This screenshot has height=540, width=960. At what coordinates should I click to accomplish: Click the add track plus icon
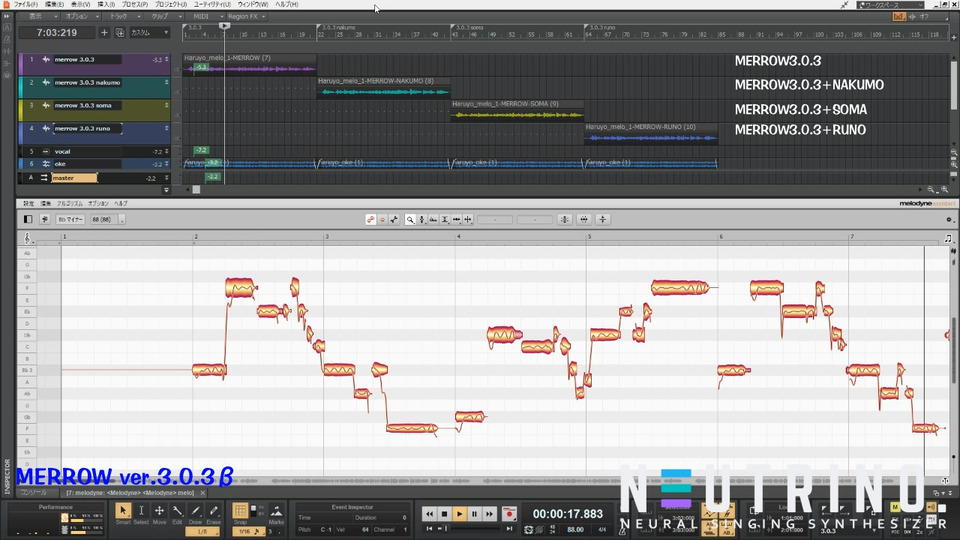coord(104,33)
